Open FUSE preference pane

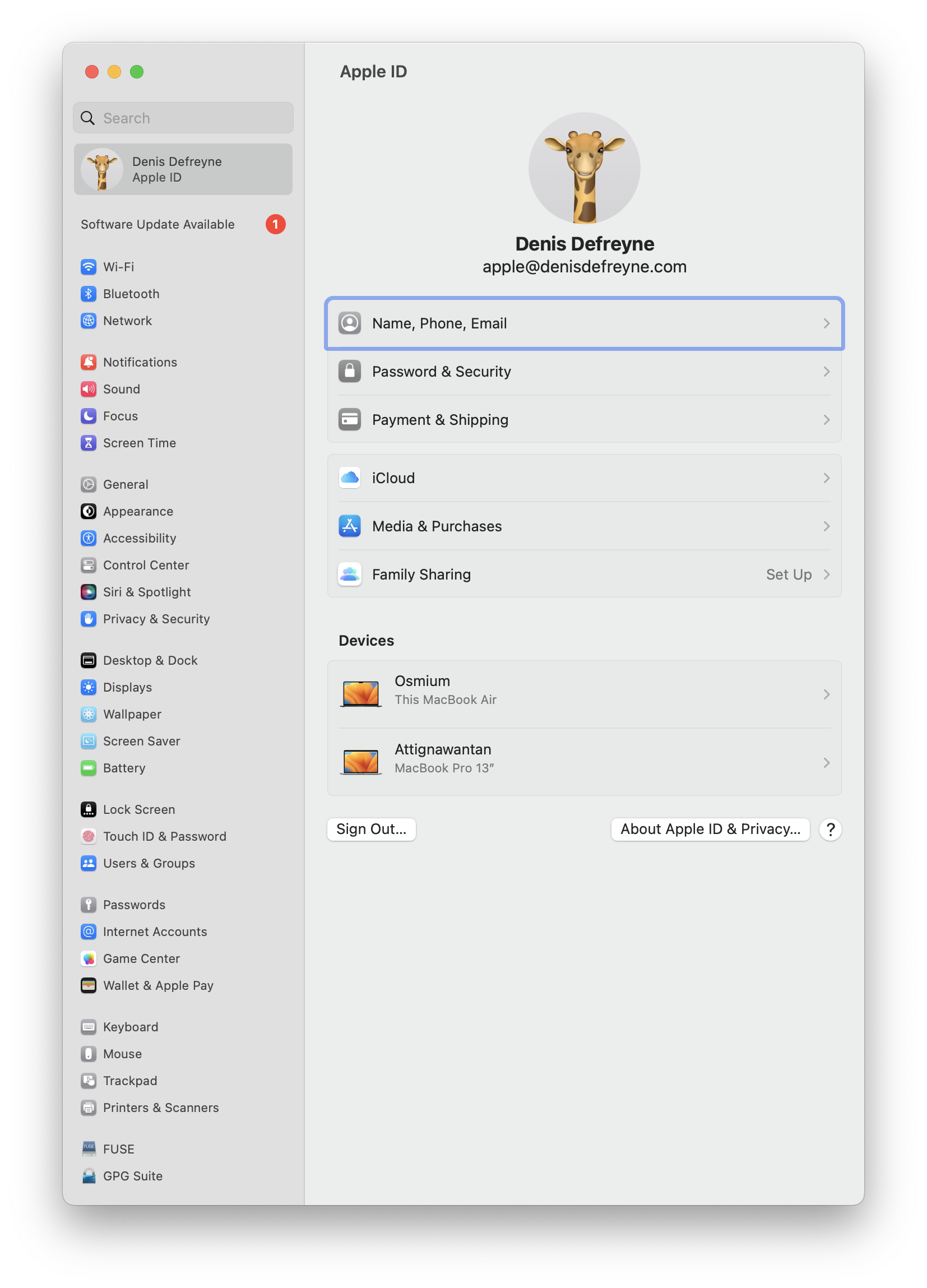pos(183,1149)
